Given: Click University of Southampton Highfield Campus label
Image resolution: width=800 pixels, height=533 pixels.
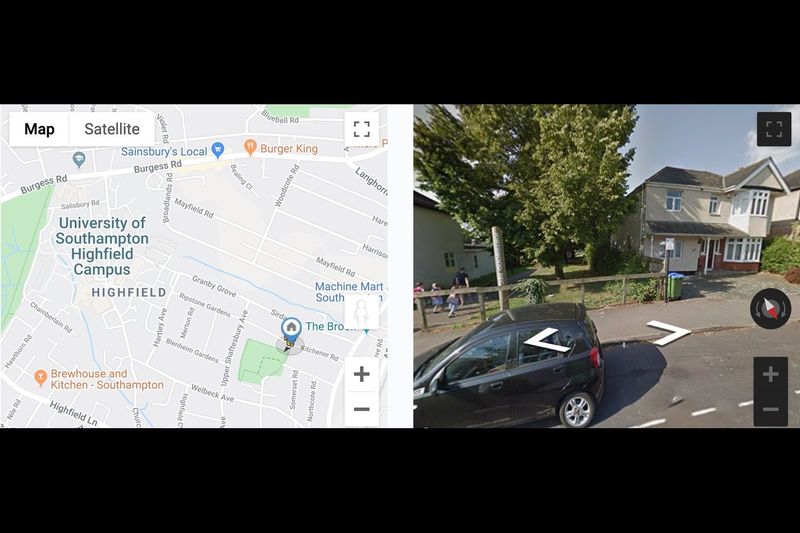Looking at the screenshot, I should coord(102,246).
